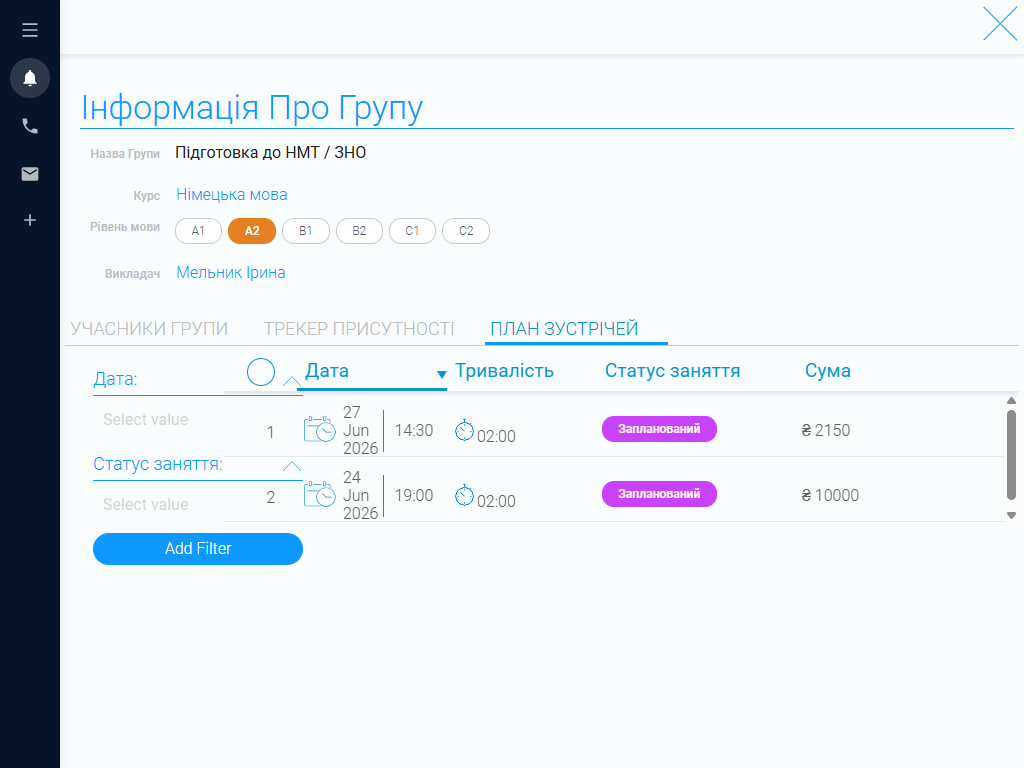
Task: Click the plus add icon in sidebar
Action: (x=30, y=220)
